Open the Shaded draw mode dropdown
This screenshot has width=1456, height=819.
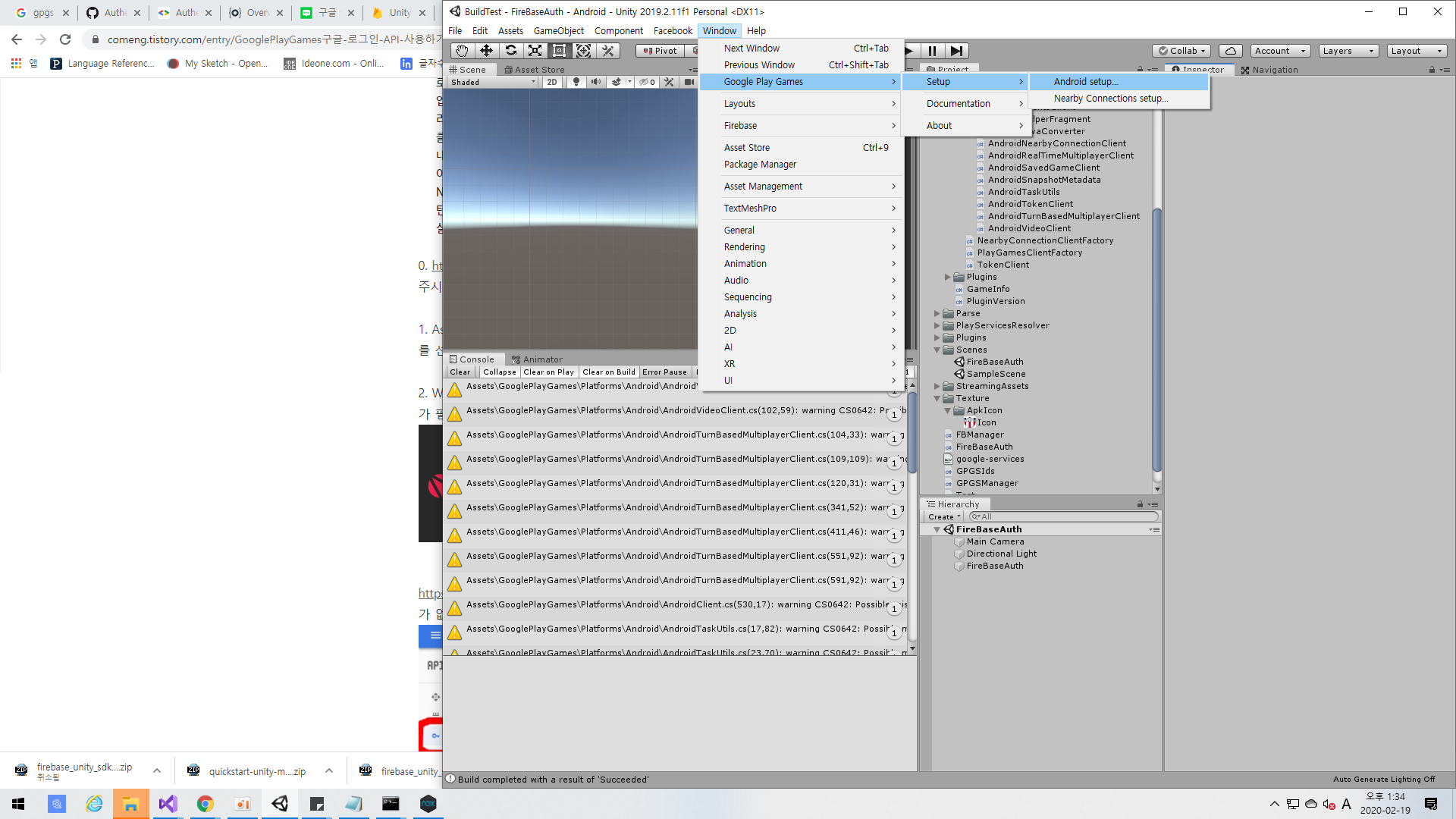coord(493,82)
